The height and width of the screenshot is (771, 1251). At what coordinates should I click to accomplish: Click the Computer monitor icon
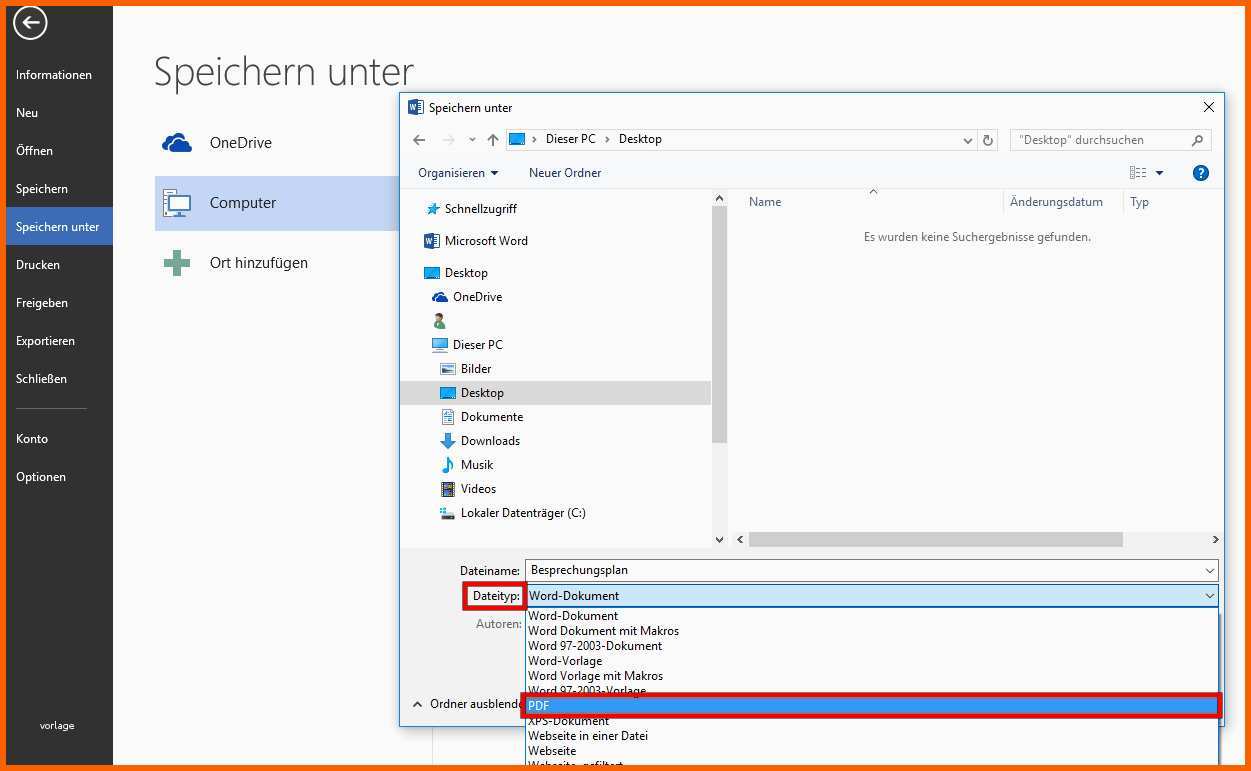[x=177, y=203]
